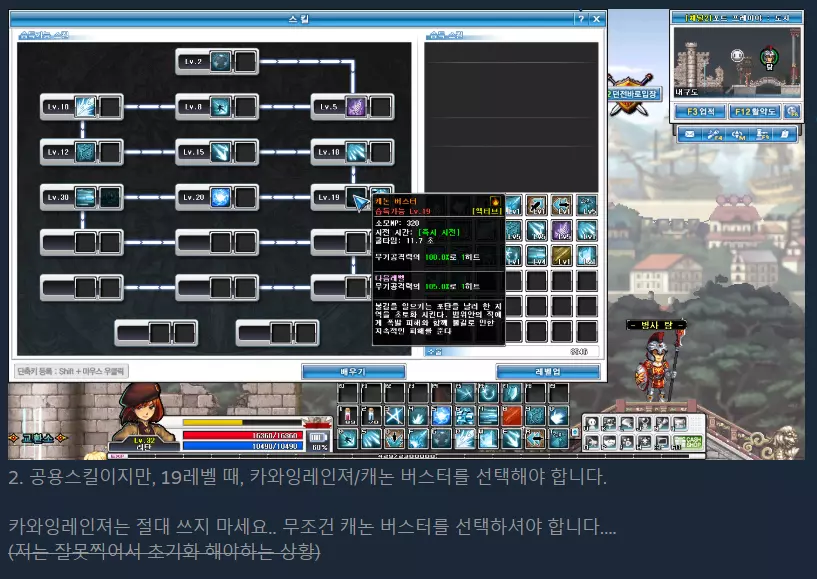The image size is (817, 579).
Task: Use the blue potion in hotbar slot 2
Action: coord(370,415)
